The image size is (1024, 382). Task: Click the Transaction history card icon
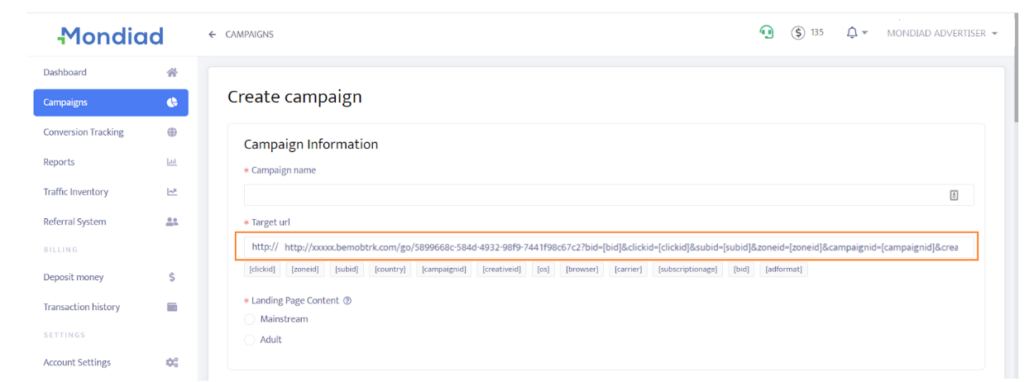(x=172, y=307)
